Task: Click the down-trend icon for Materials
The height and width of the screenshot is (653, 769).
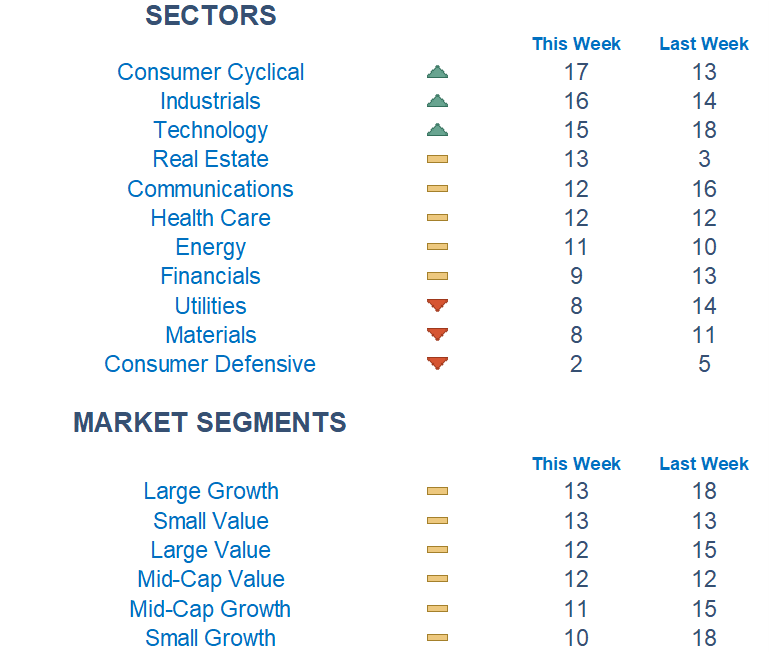Action: click(x=437, y=335)
